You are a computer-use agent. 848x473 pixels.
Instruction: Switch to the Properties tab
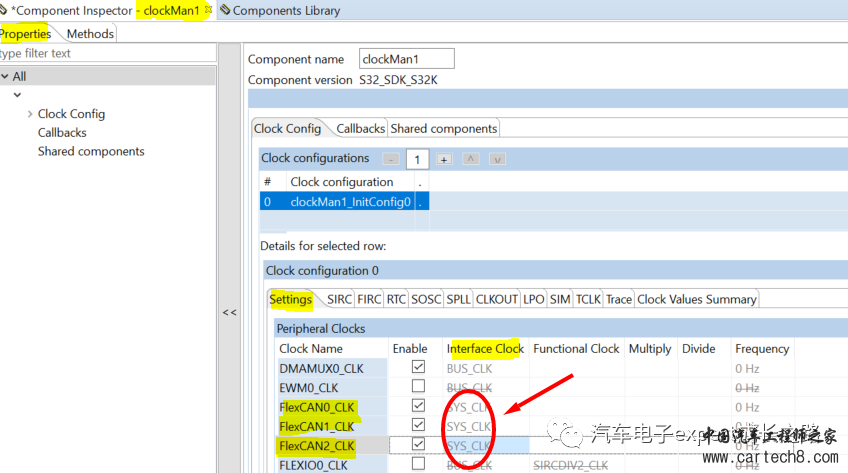[x=25, y=34]
